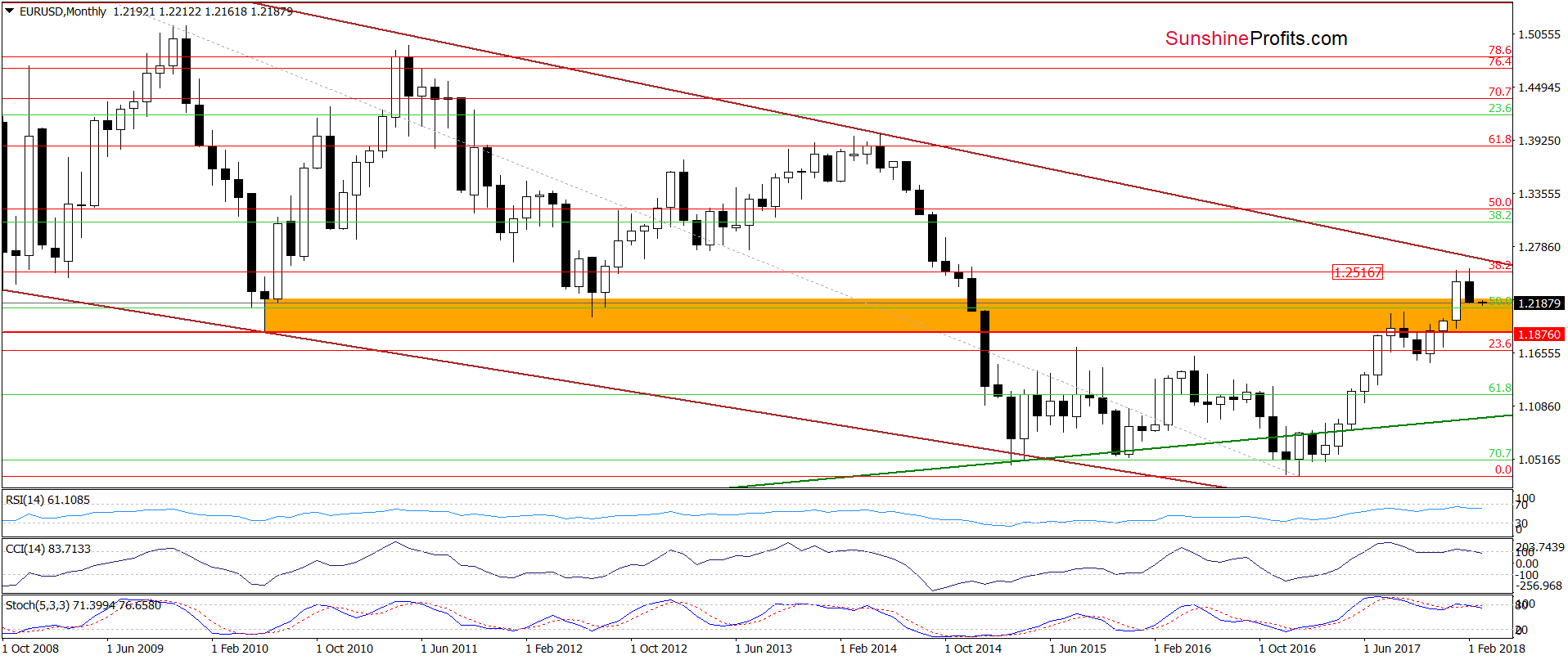Click the 1.44945 price axis value

[x=1539, y=88]
